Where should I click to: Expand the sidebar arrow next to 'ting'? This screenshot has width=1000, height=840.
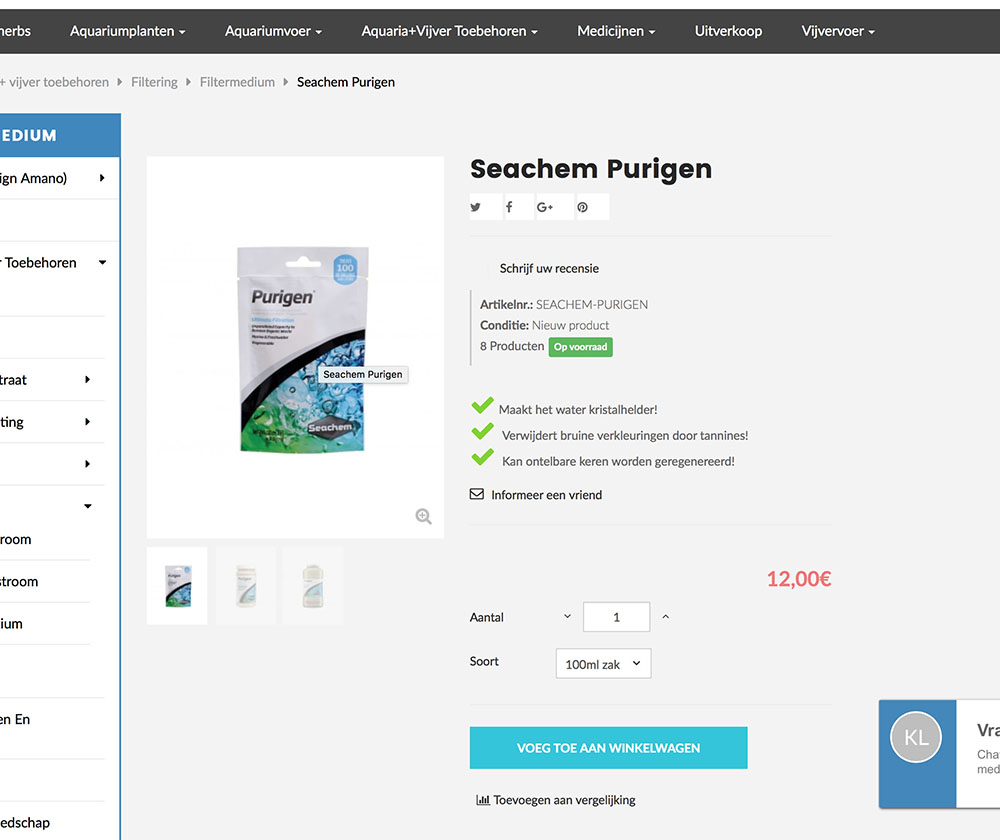(x=87, y=422)
